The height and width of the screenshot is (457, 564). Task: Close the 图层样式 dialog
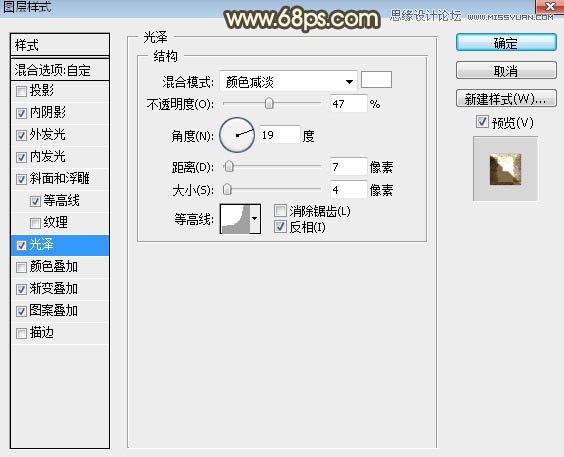(x=550, y=6)
